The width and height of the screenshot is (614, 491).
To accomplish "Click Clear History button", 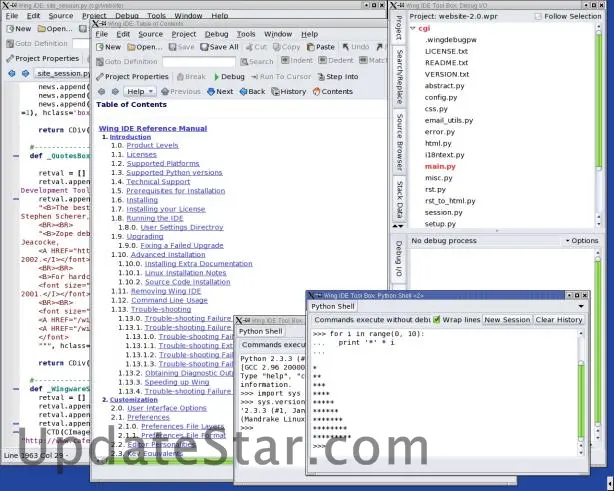I will 559,320.
